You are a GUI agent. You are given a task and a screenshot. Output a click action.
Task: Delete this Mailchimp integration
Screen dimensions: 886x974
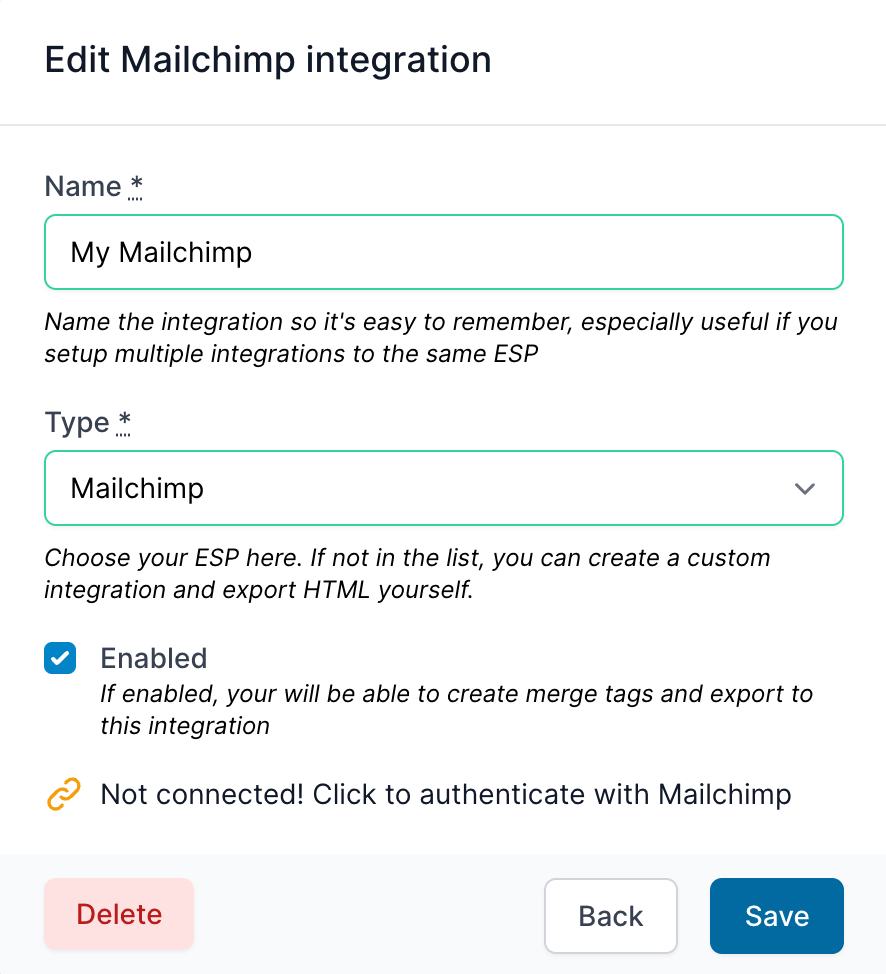point(118,915)
